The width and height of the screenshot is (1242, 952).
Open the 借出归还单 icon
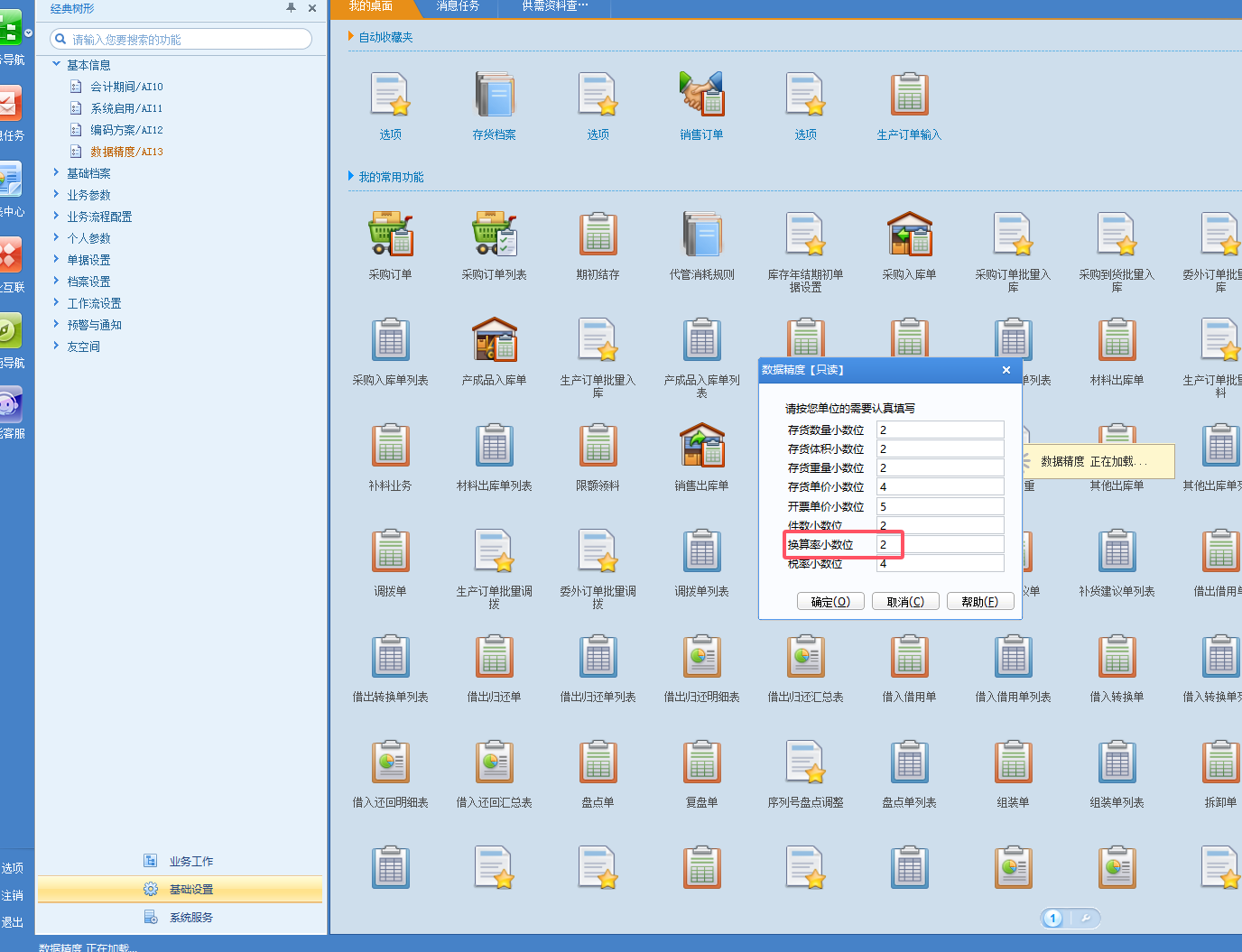494,657
